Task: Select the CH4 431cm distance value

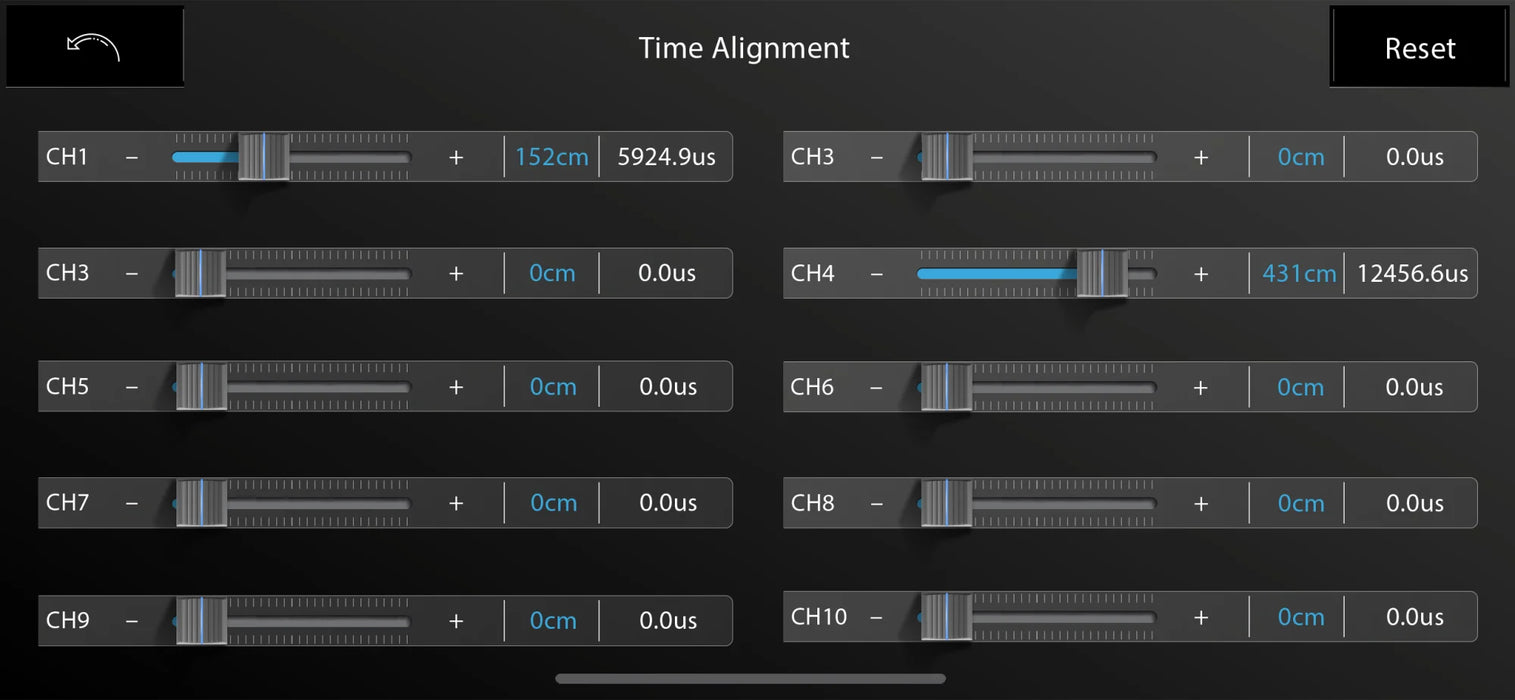Action: click(1299, 273)
